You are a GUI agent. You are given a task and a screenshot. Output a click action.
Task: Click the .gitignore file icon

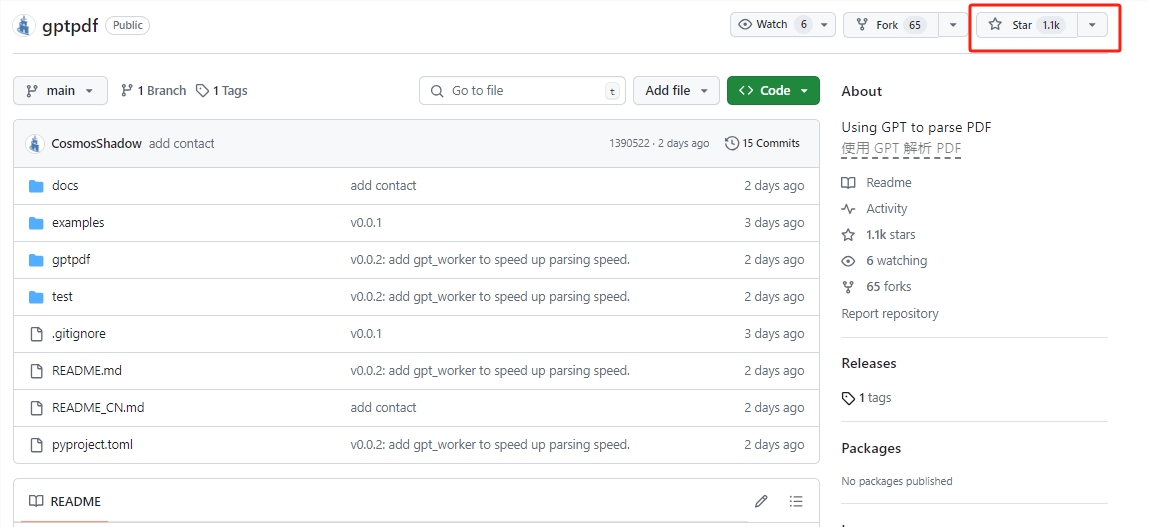(36, 334)
